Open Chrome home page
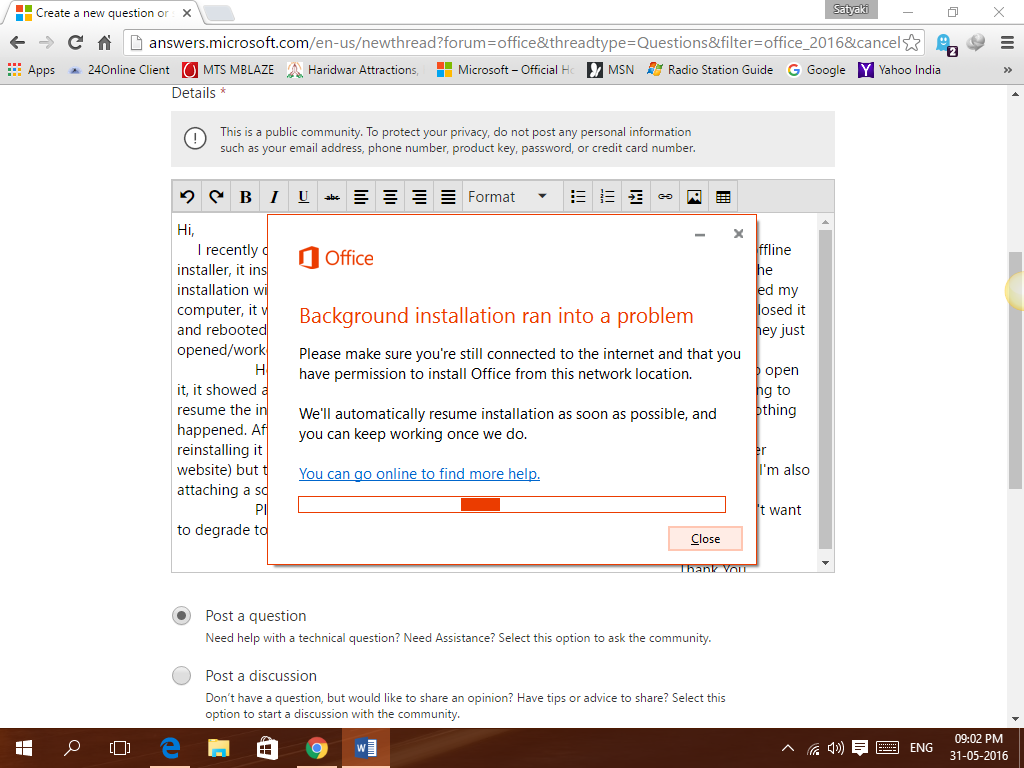Screen dimensions: 1024x768 click(104, 43)
